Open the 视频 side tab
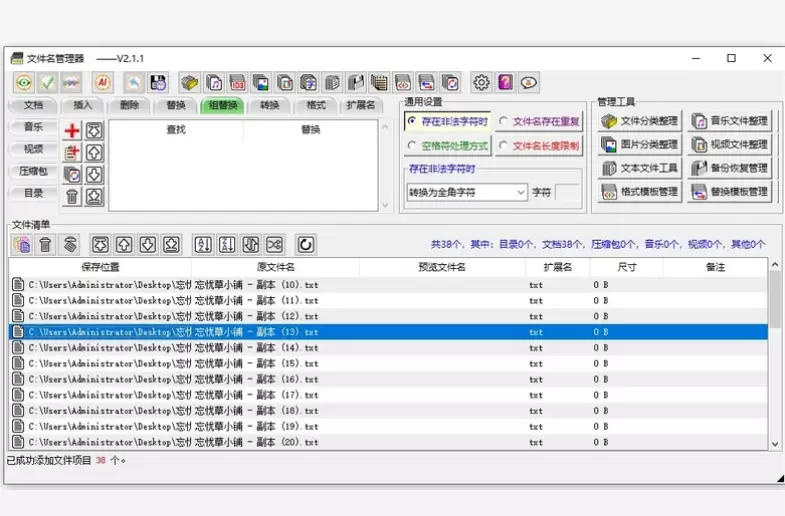This screenshot has width=785, height=516. click(x=34, y=149)
